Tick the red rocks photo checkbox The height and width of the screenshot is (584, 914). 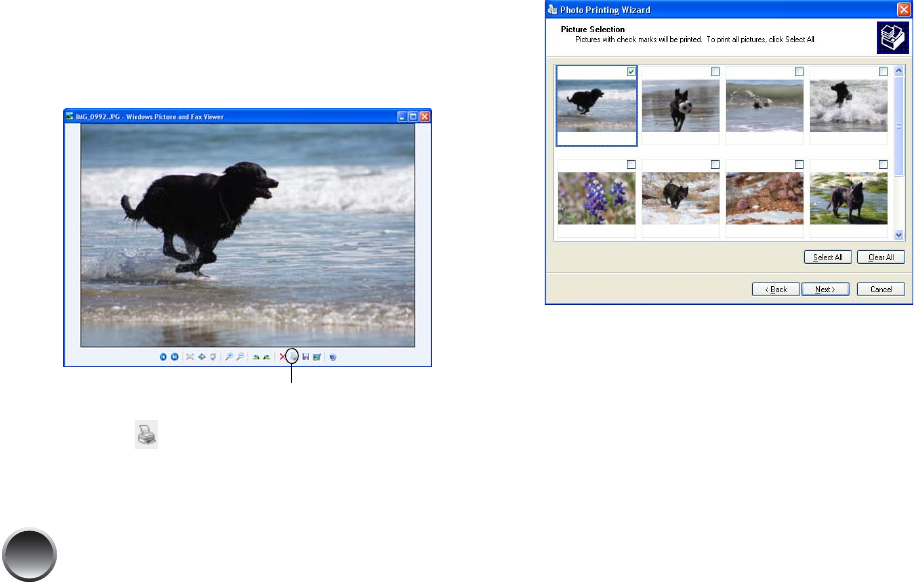[799, 164]
